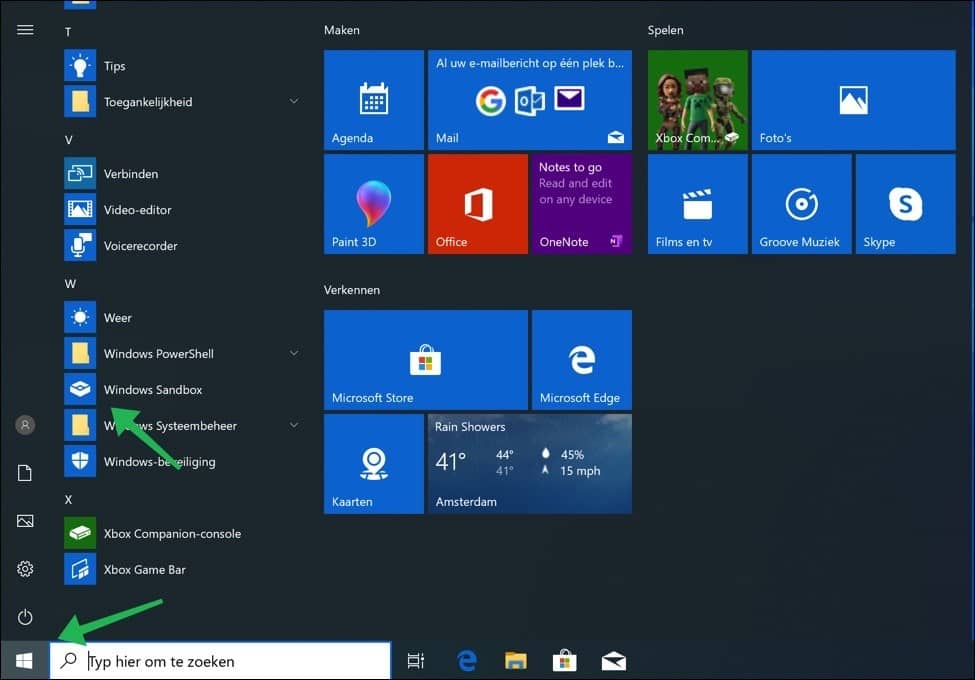Open File Explorer on the taskbar

pyautogui.click(x=515, y=661)
